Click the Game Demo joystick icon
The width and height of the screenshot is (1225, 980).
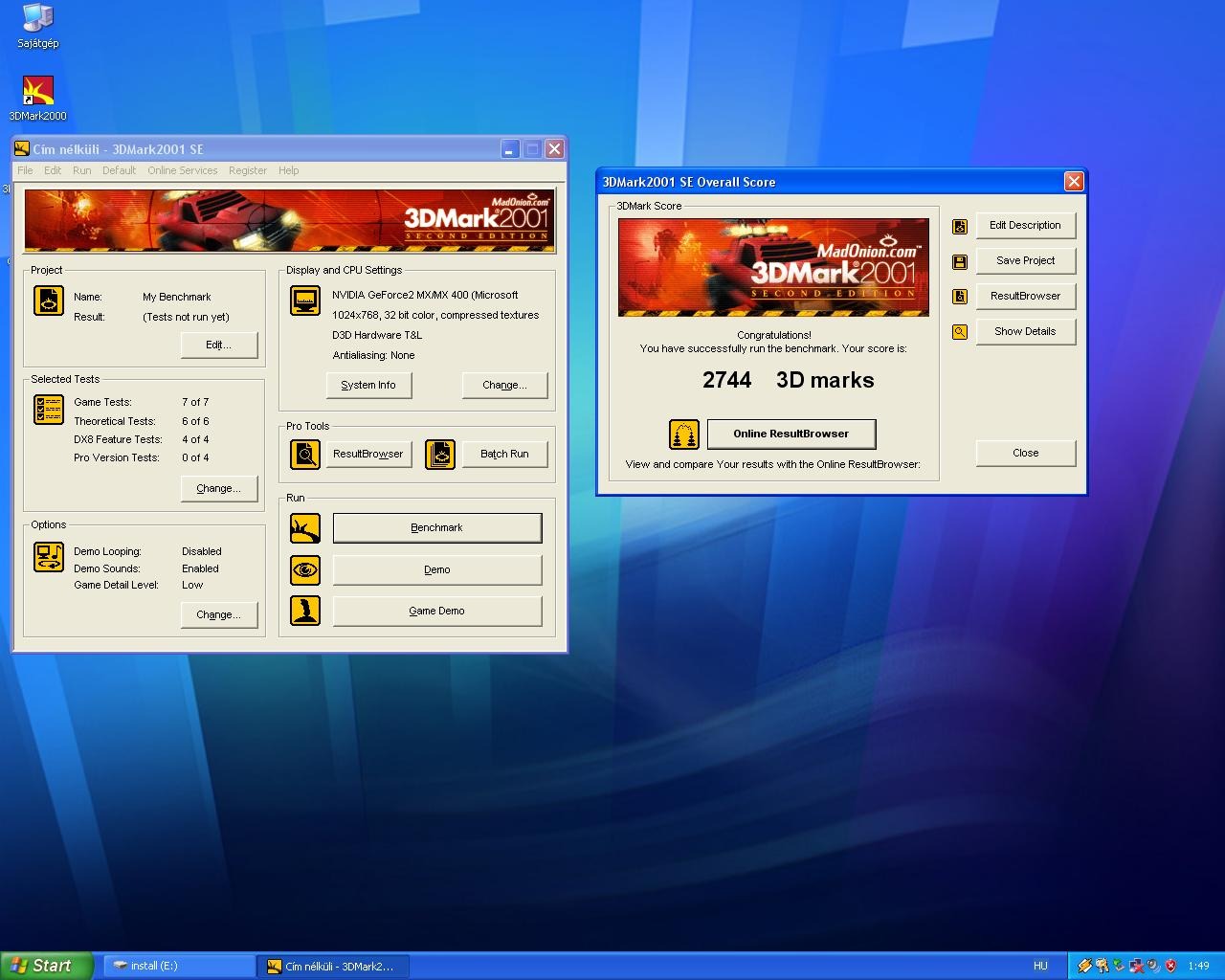tap(305, 611)
